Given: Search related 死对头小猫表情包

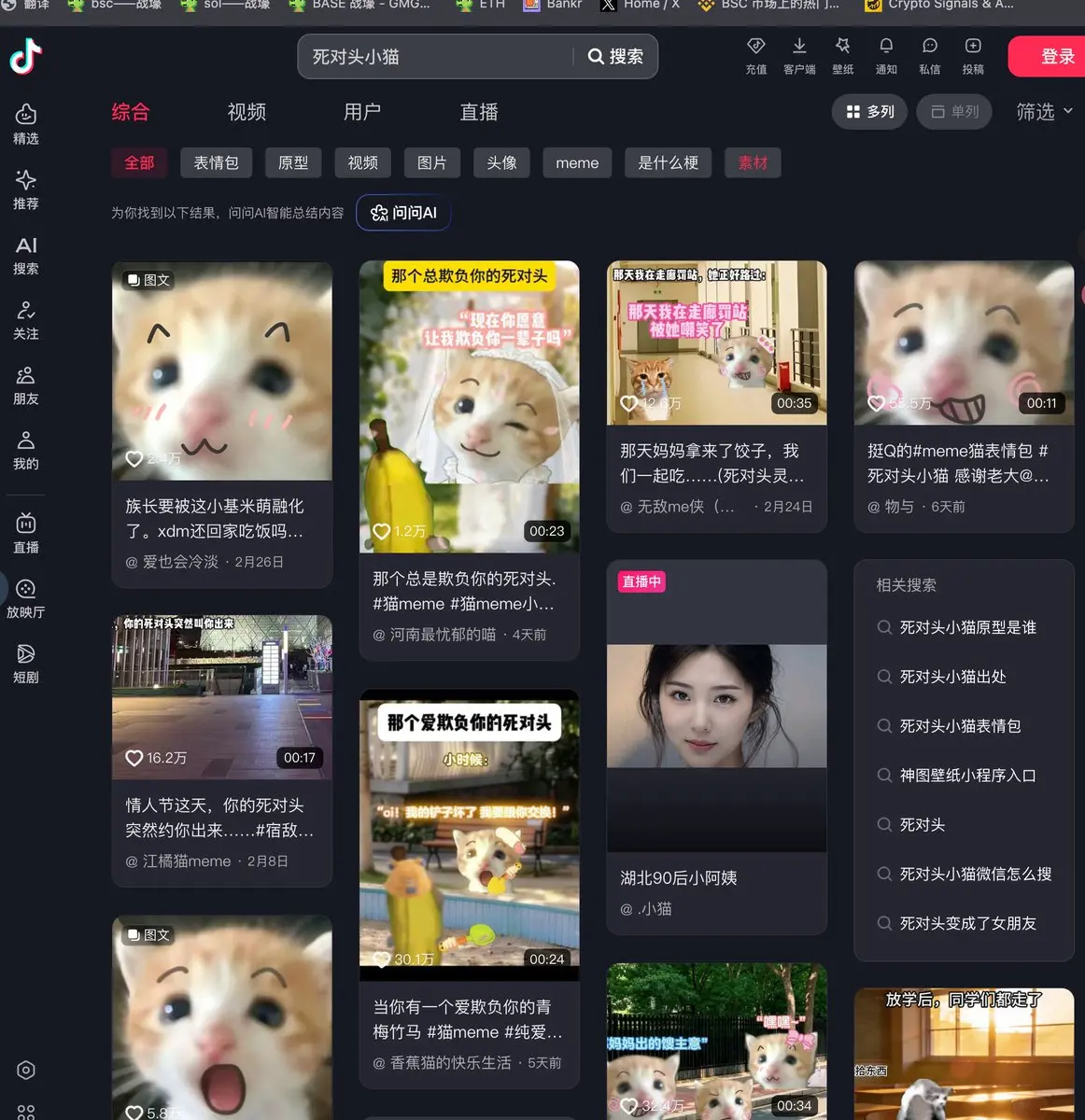Looking at the screenshot, I should coord(960,726).
